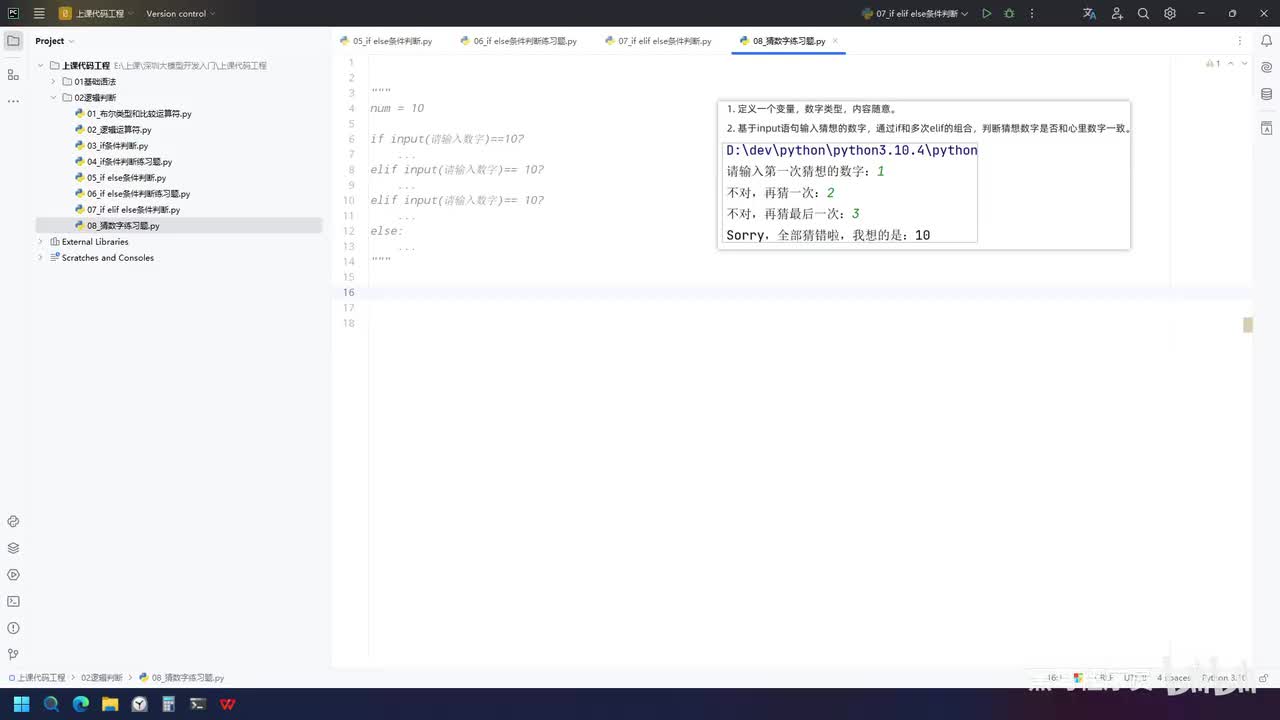Viewport: 1280px width, 720px height.
Task: Open the tool window icon below Database
Action: pos(1267,128)
